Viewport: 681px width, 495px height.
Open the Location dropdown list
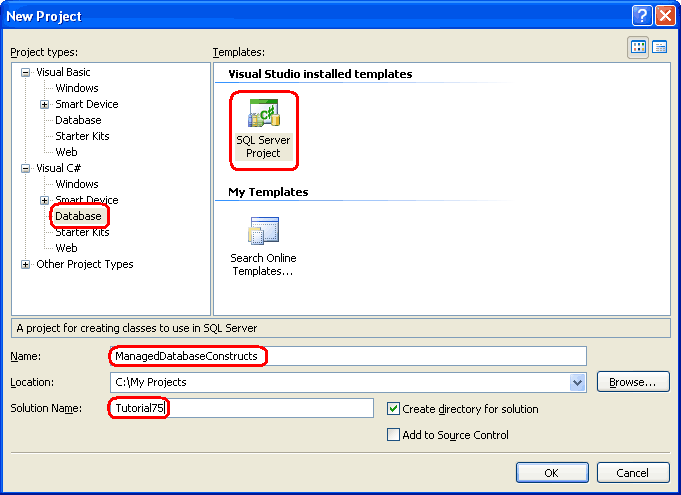tap(577, 382)
